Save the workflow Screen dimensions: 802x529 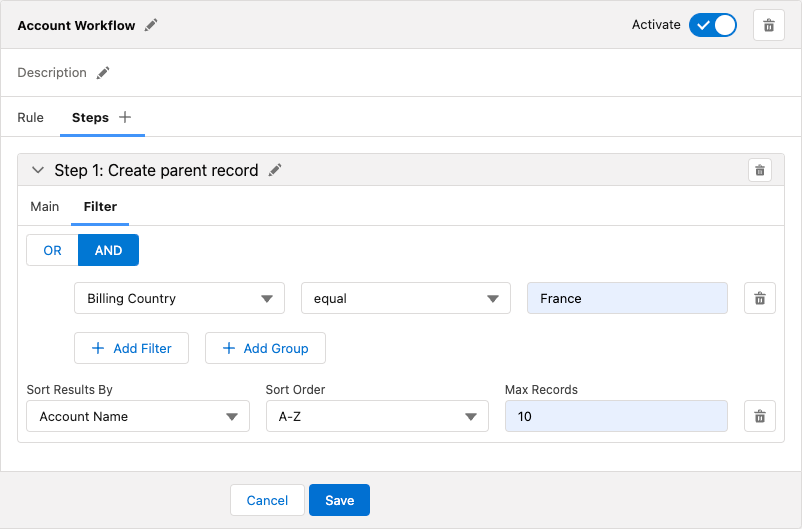coord(340,500)
